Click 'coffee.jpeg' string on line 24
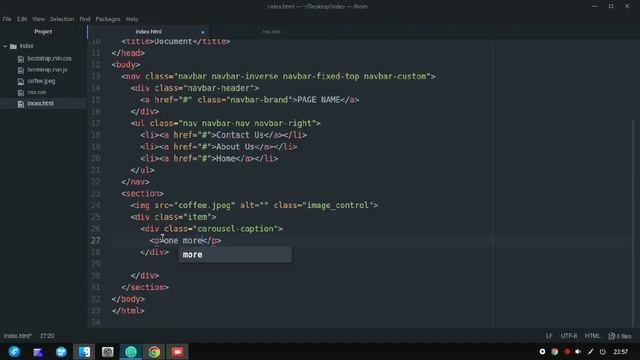The image size is (640, 360). pos(204,205)
